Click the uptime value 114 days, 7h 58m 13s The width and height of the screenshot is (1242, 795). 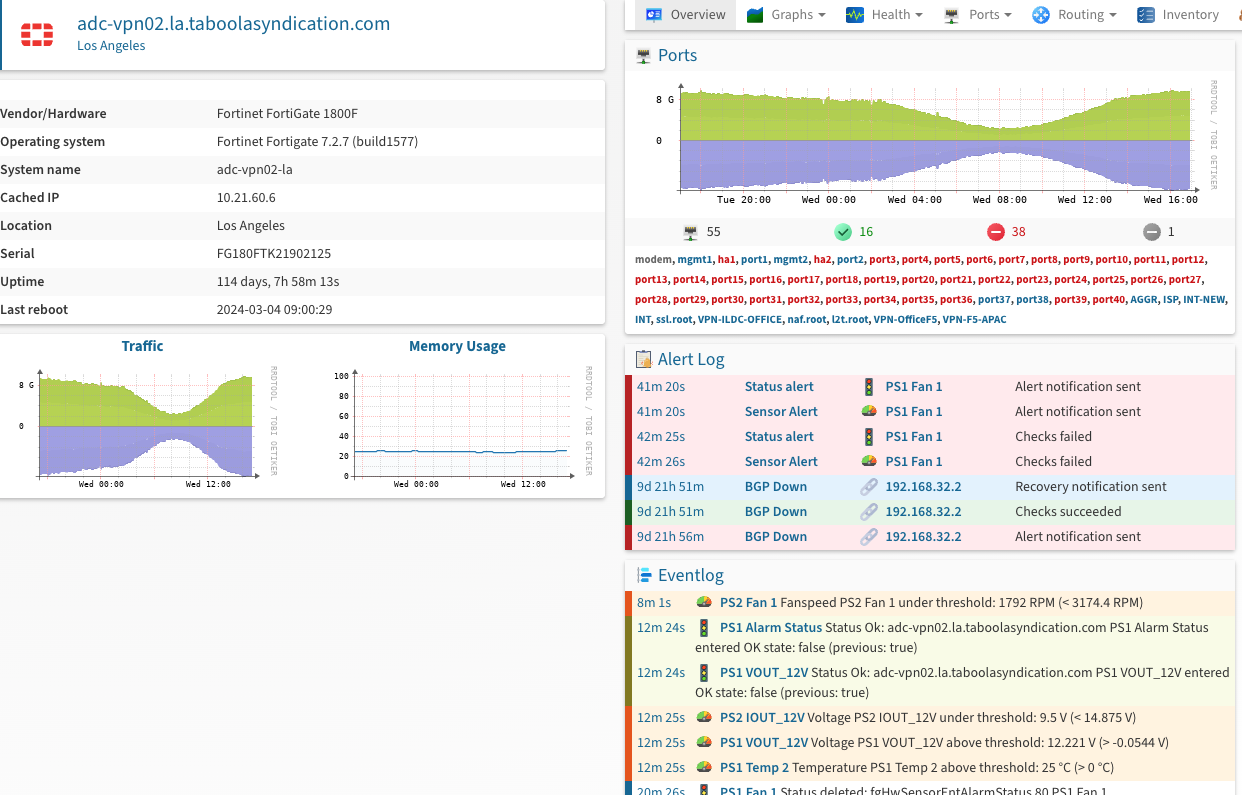point(278,282)
